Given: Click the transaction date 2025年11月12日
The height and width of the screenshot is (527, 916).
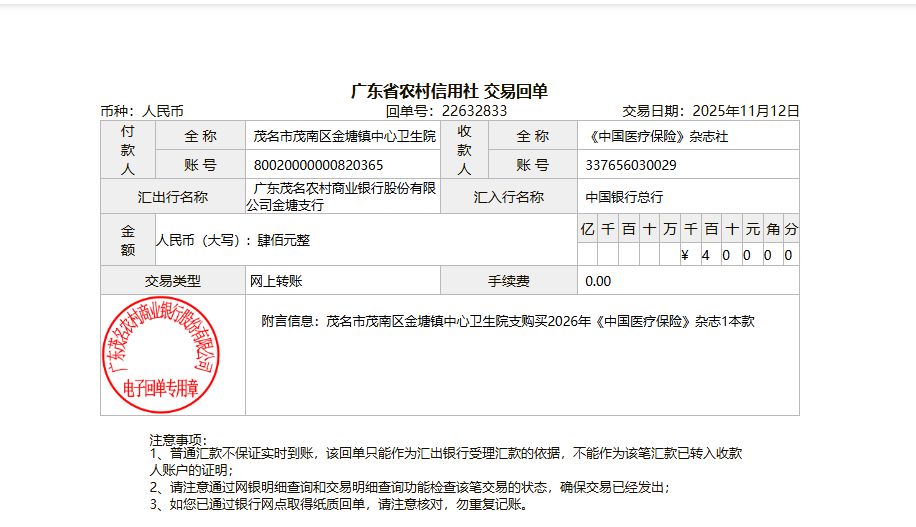Looking at the screenshot, I should pos(746,111).
